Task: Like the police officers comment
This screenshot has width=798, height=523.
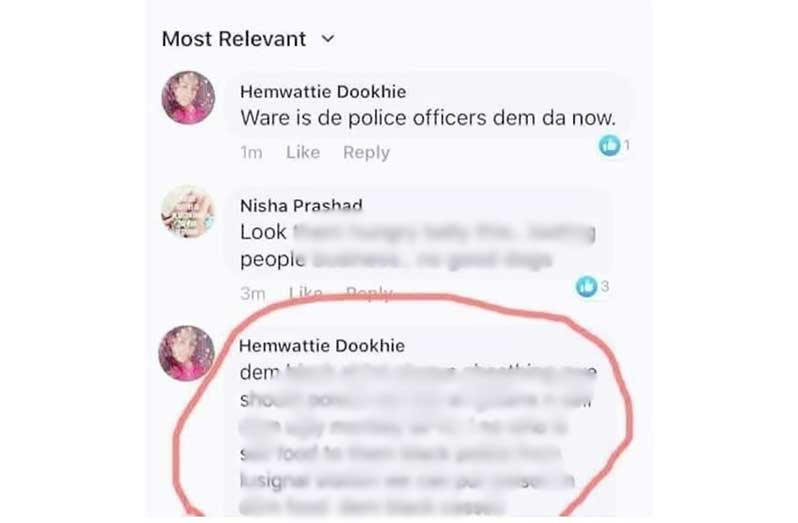Action: coord(303,152)
